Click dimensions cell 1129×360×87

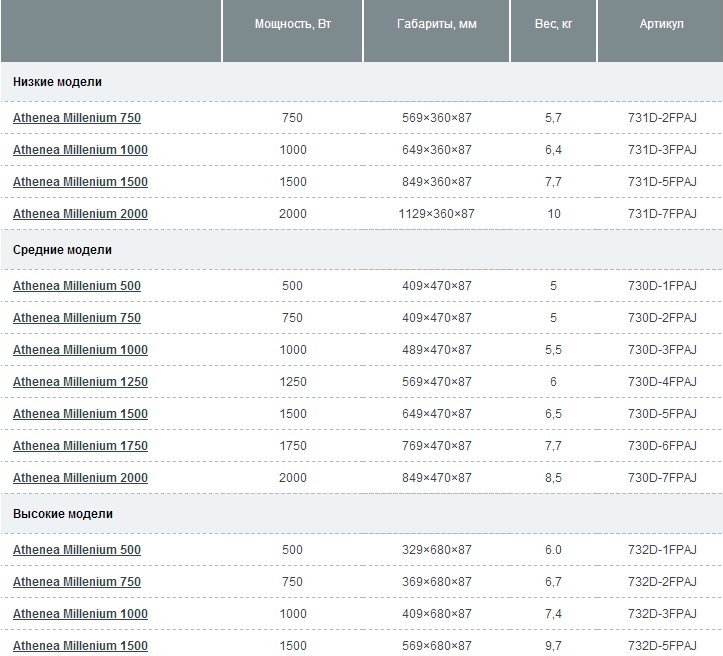point(437,214)
